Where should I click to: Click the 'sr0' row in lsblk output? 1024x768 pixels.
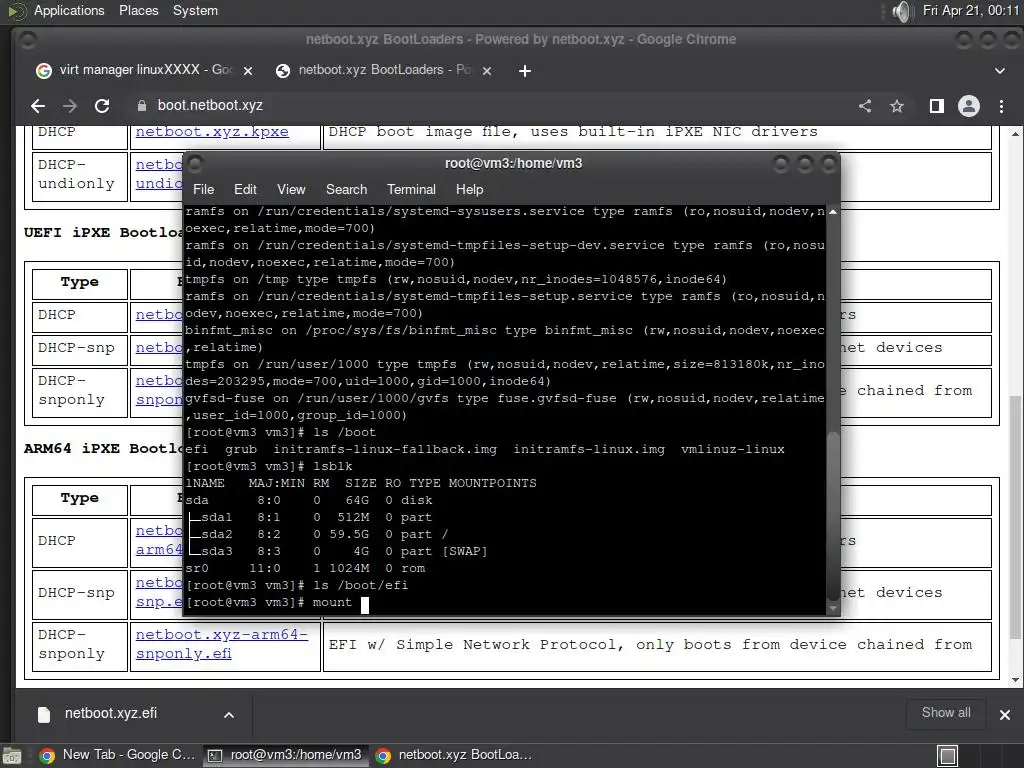(x=305, y=568)
